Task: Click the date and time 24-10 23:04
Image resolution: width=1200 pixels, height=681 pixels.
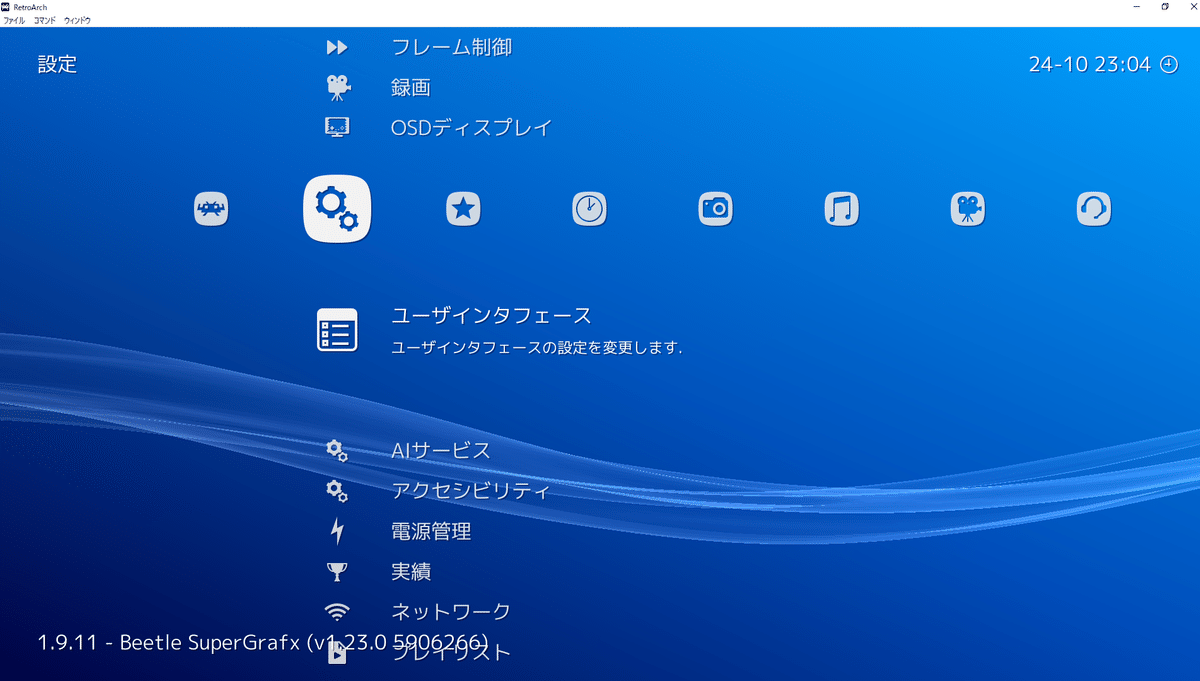Action: pyautogui.click(x=1090, y=64)
